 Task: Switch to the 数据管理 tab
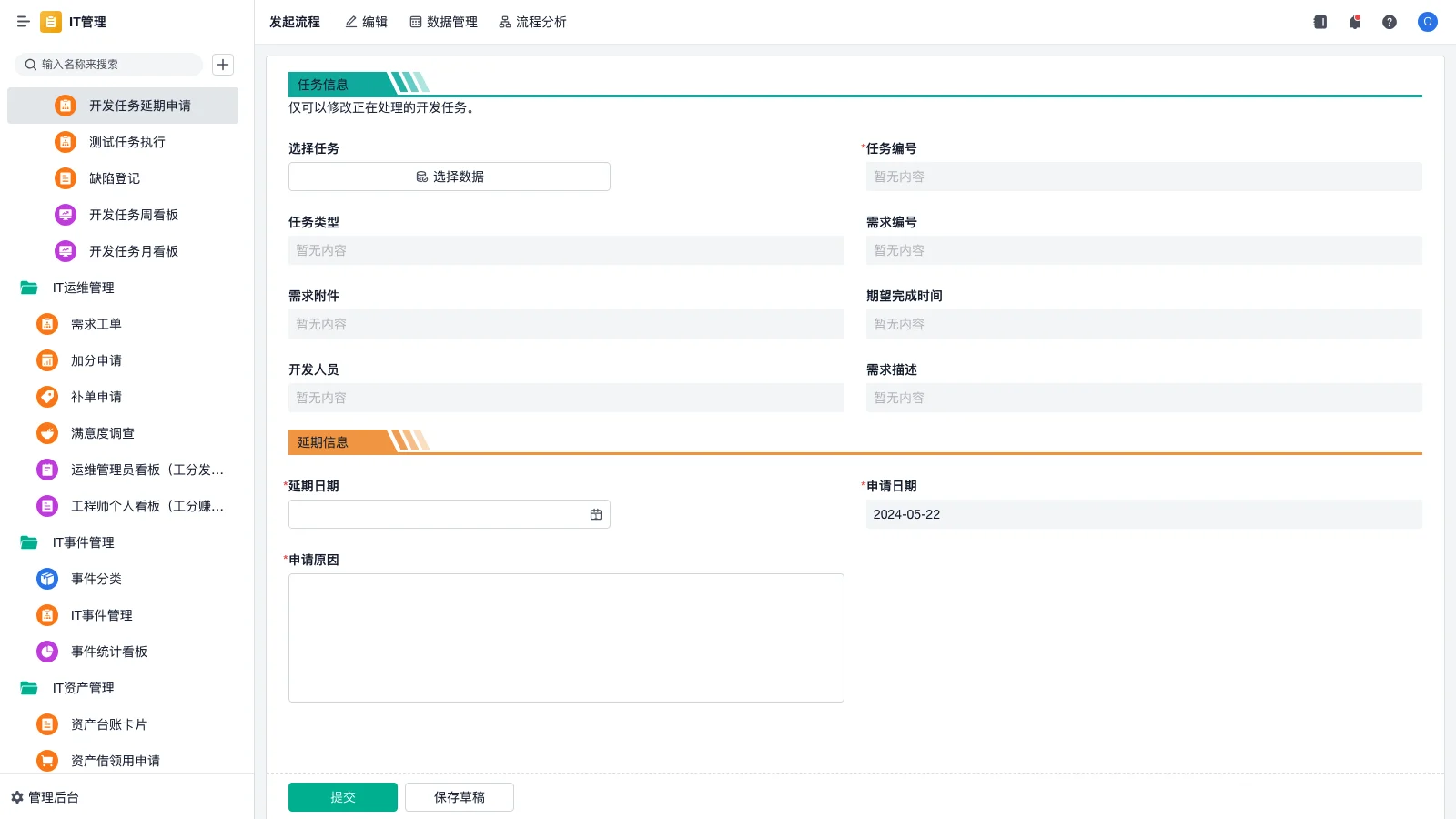(x=443, y=22)
